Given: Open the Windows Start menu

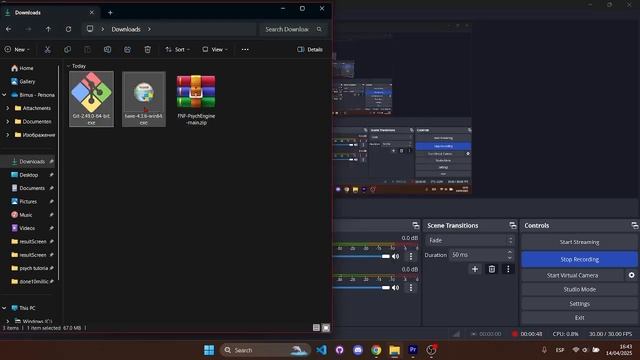Looking at the screenshot, I should click(x=209, y=350).
